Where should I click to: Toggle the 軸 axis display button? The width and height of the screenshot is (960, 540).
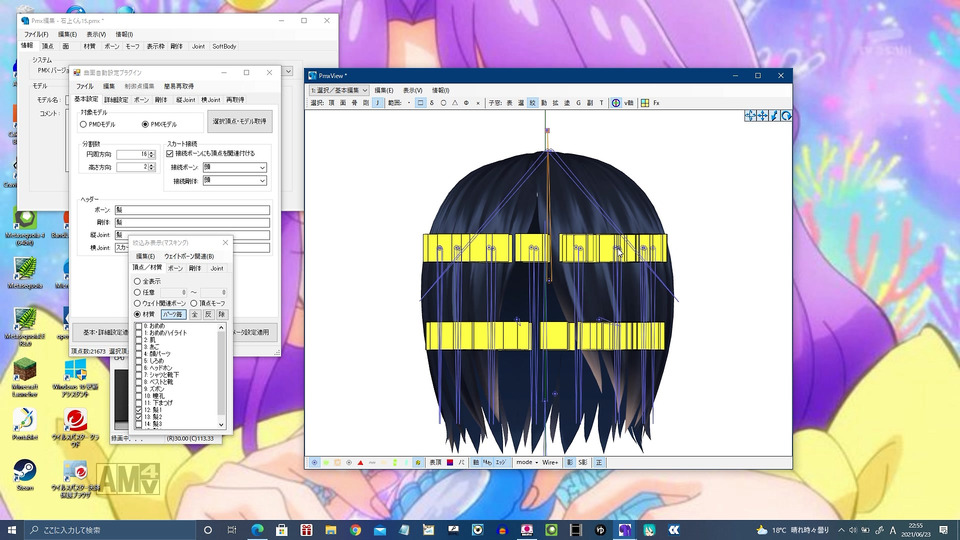pyautogui.click(x=476, y=462)
